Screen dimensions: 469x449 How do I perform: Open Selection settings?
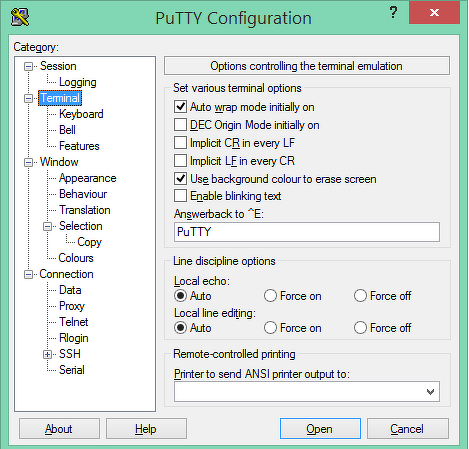pyautogui.click(x=81, y=226)
